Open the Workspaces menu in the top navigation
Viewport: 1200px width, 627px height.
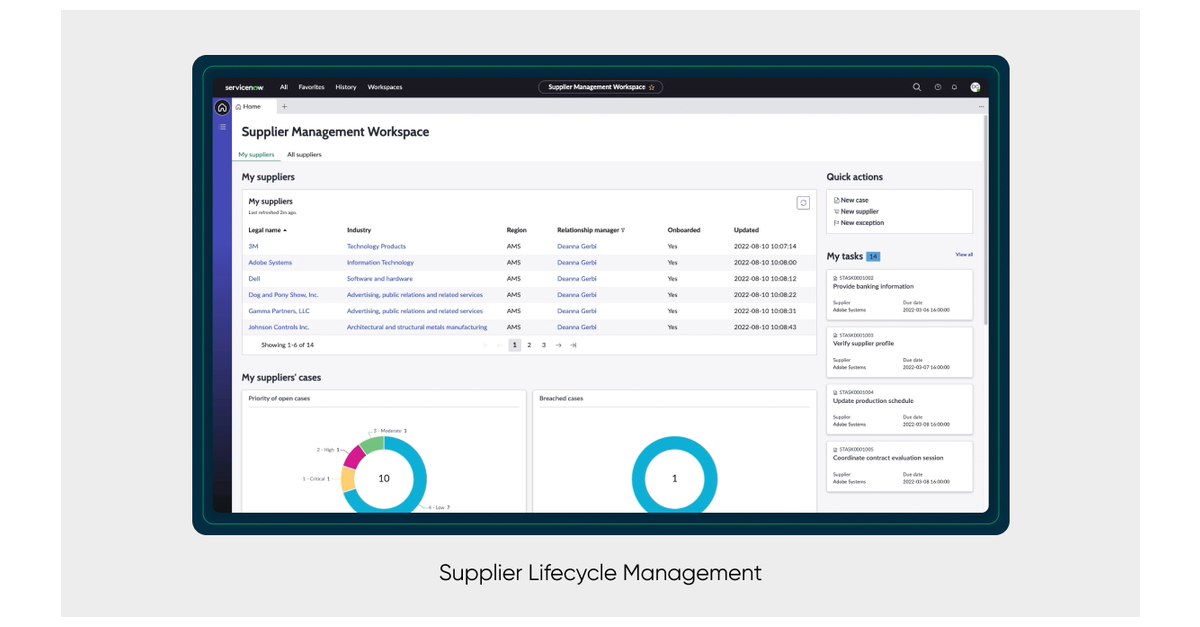coord(384,87)
